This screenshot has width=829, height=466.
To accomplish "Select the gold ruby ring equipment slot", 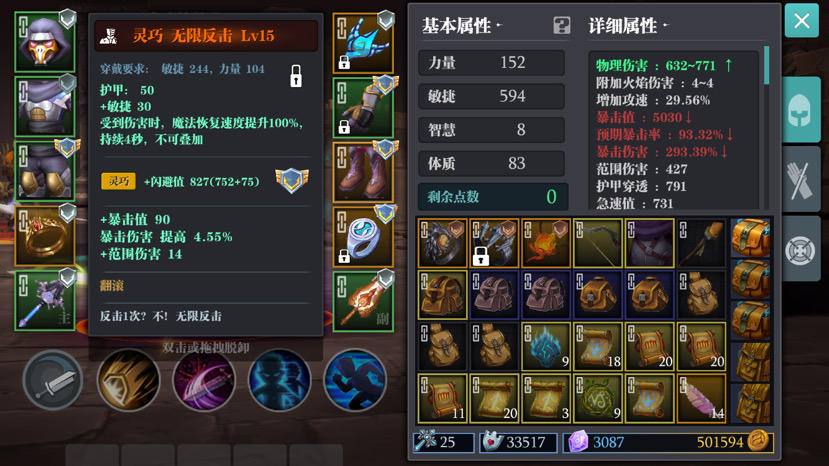I will [45, 236].
